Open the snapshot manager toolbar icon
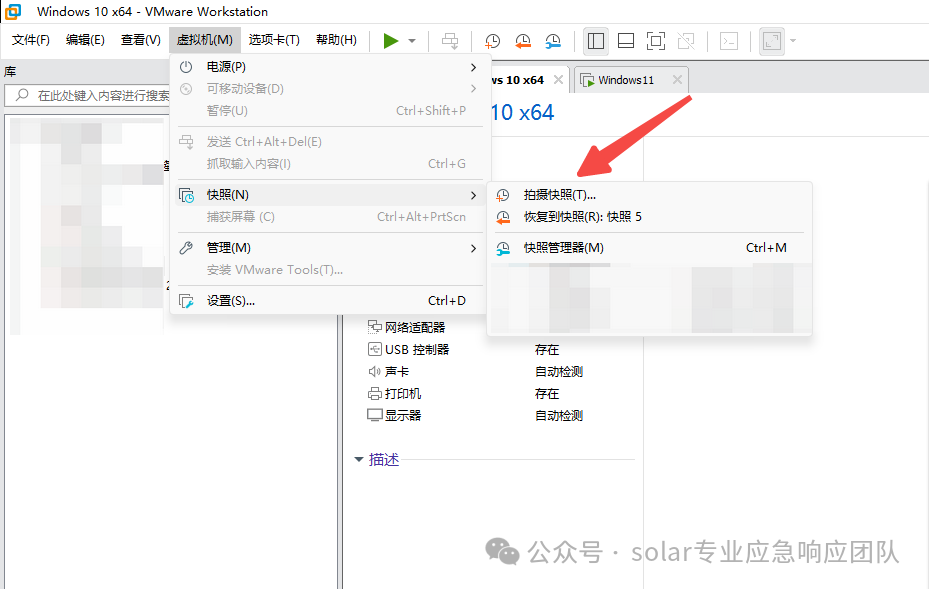Image resolution: width=929 pixels, height=589 pixels. click(x=553, y=41)
